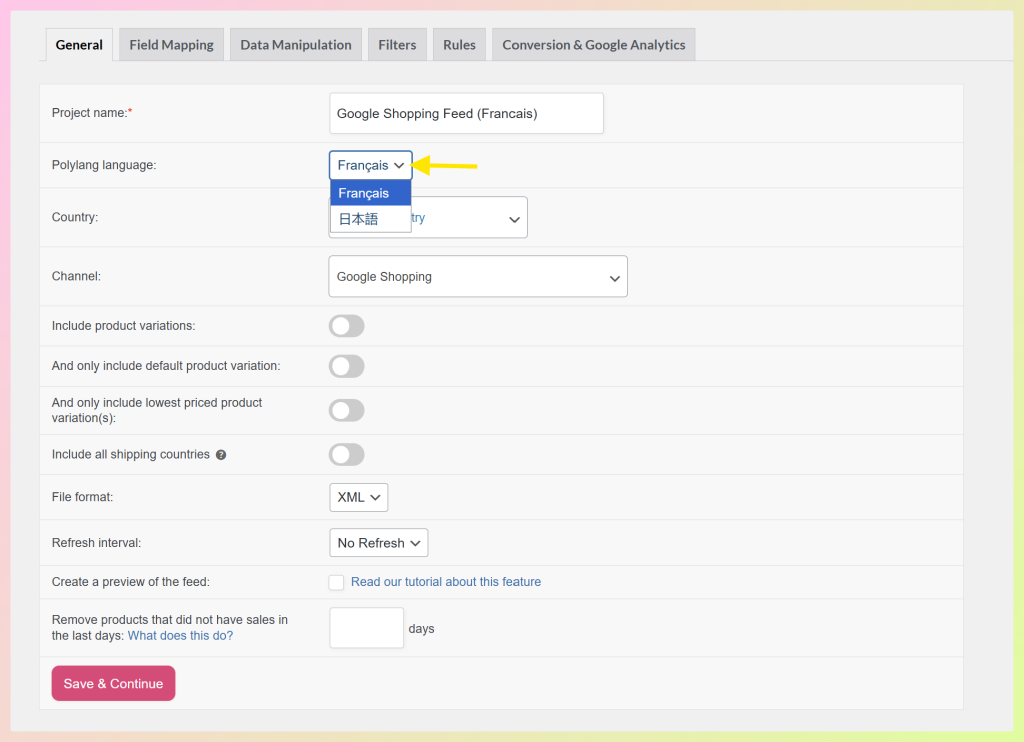Open the File format XML dropdown
1024x742 pixels.
[358, 497]
